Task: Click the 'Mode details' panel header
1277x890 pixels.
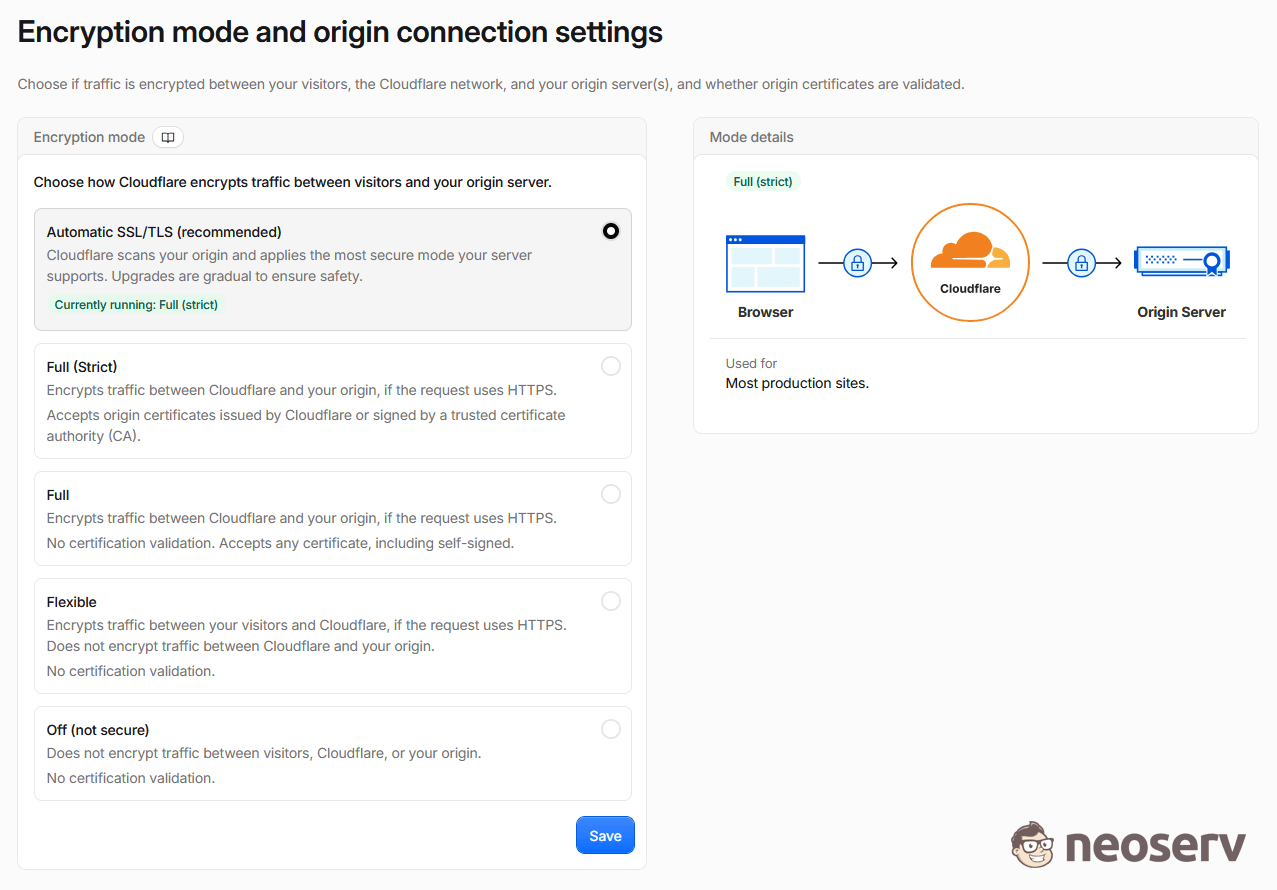Action: point(752,137)
